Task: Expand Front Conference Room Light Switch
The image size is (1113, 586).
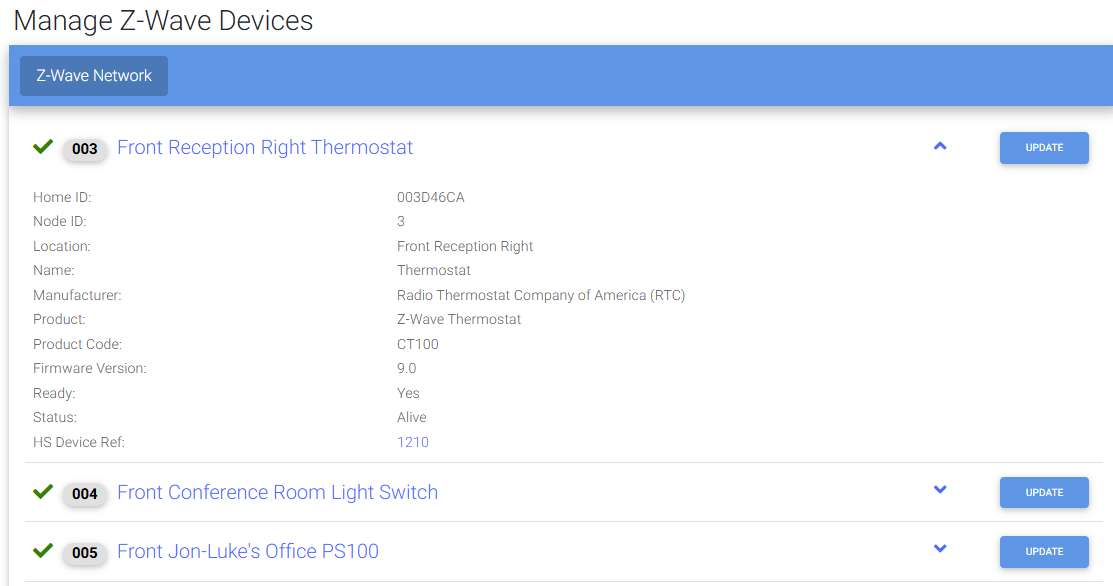Action: (939, 490)
